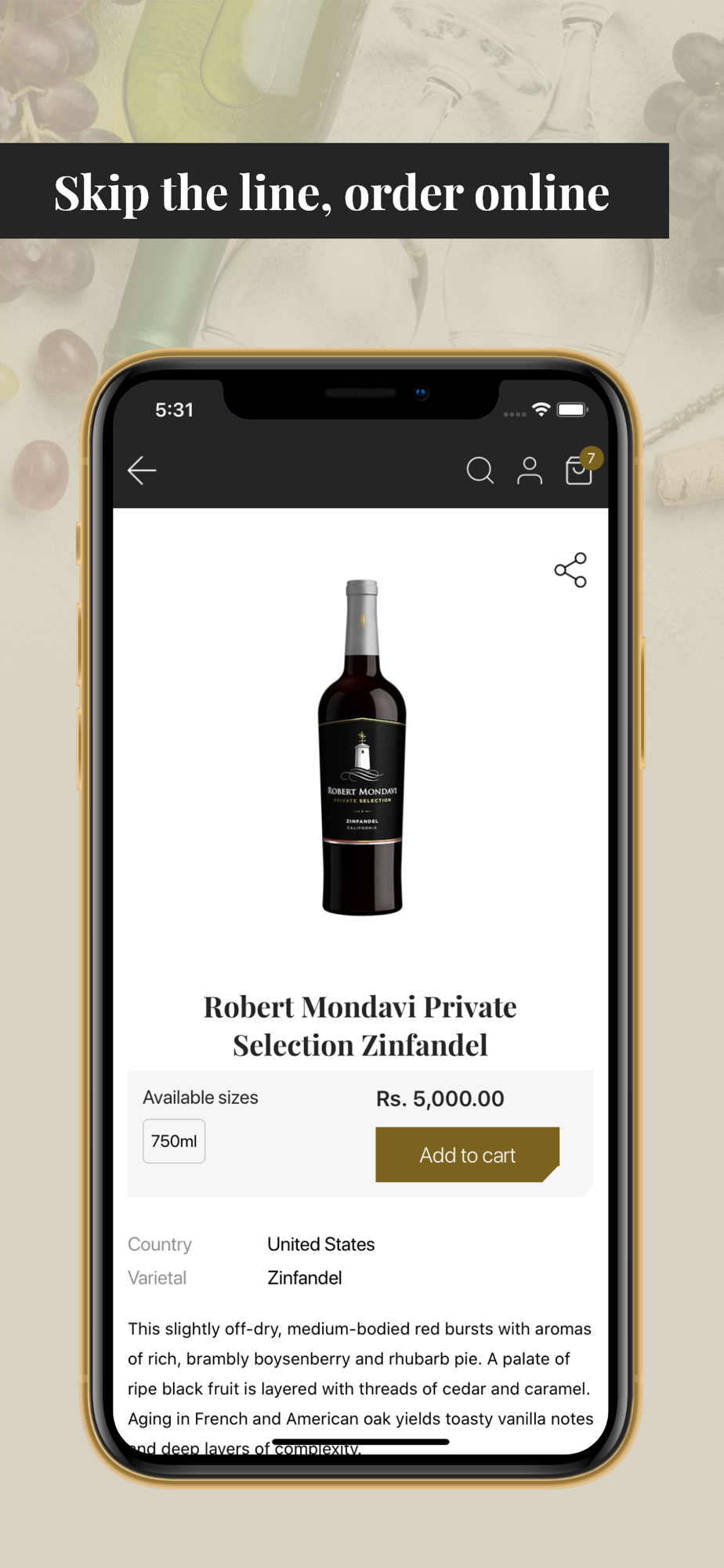The width and height of the screenshot is (724, 1568).
Task: Tap the Rs. 5,000.00 price
Action: [440, 1098]
